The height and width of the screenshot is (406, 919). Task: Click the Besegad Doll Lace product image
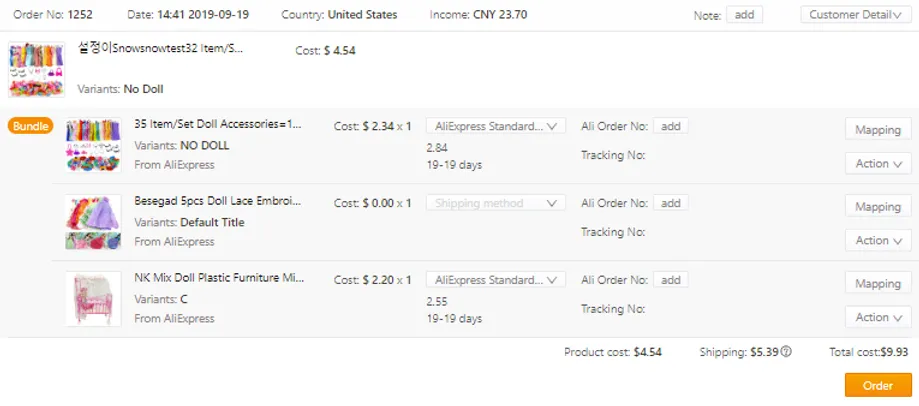93,222
